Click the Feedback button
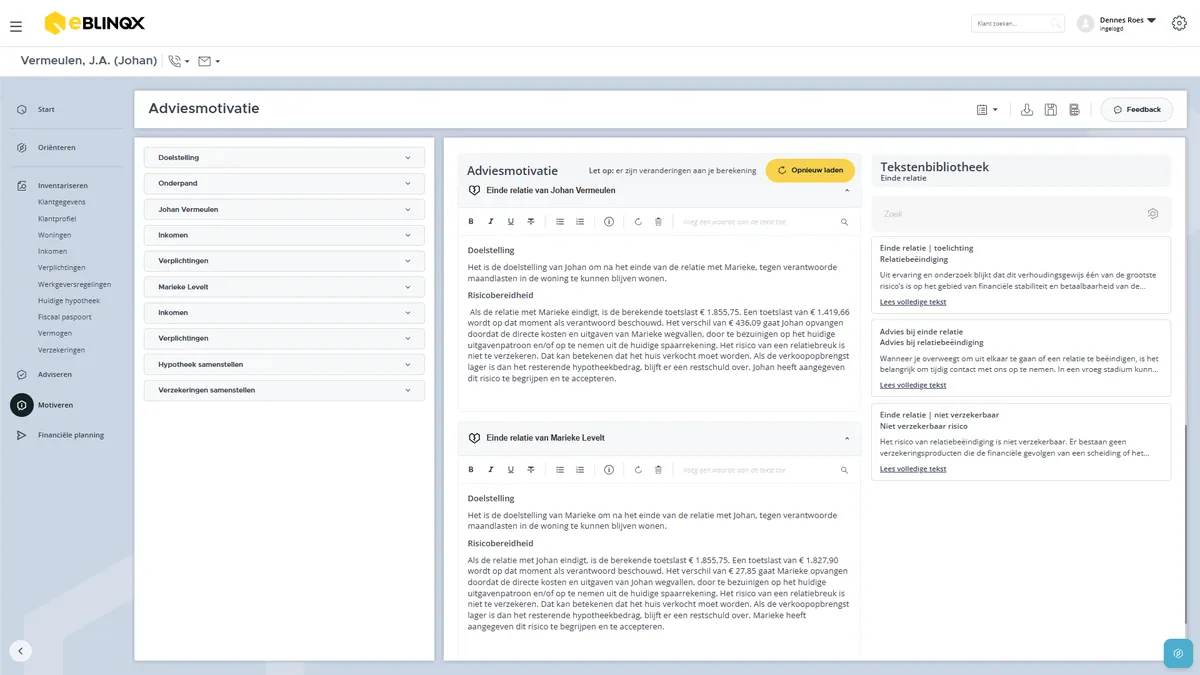 (x=1137, y=110)
